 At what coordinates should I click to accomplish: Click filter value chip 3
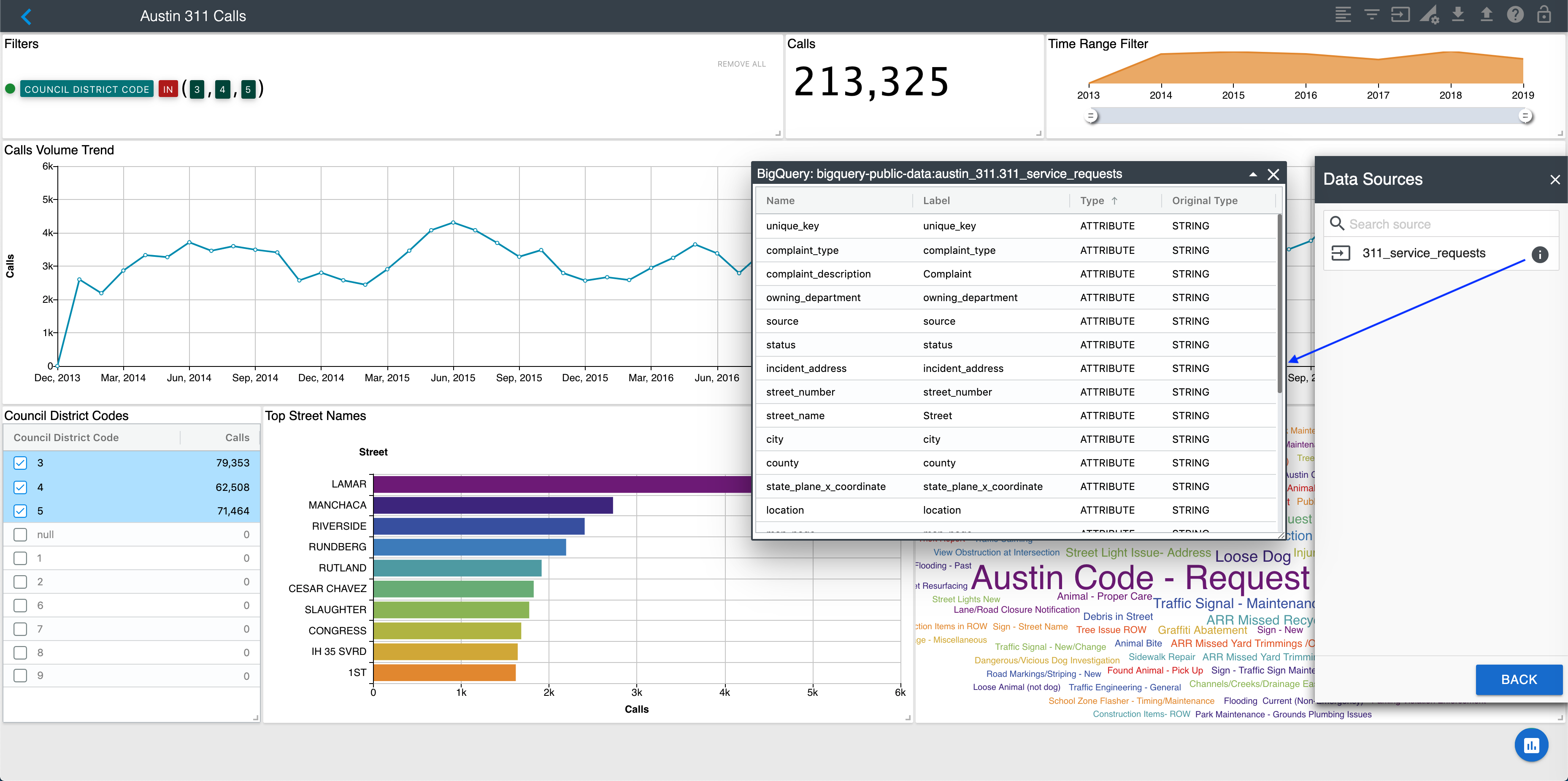pos(197,89)
